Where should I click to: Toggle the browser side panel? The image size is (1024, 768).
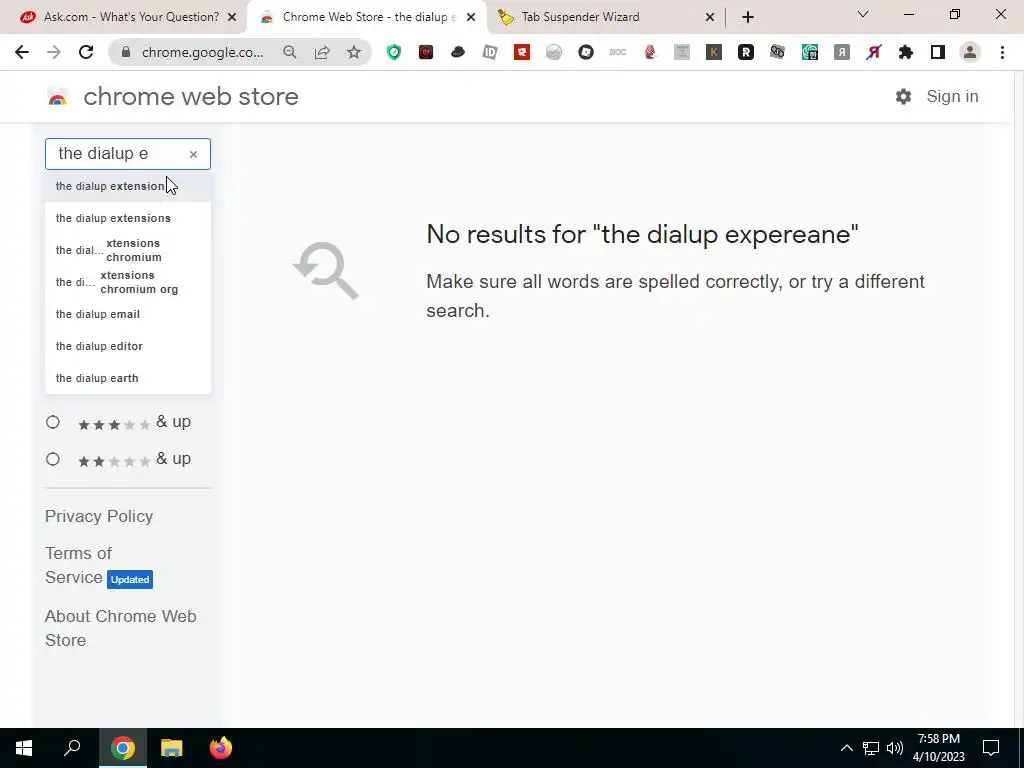pyautogui.click(x=938, y=52)
